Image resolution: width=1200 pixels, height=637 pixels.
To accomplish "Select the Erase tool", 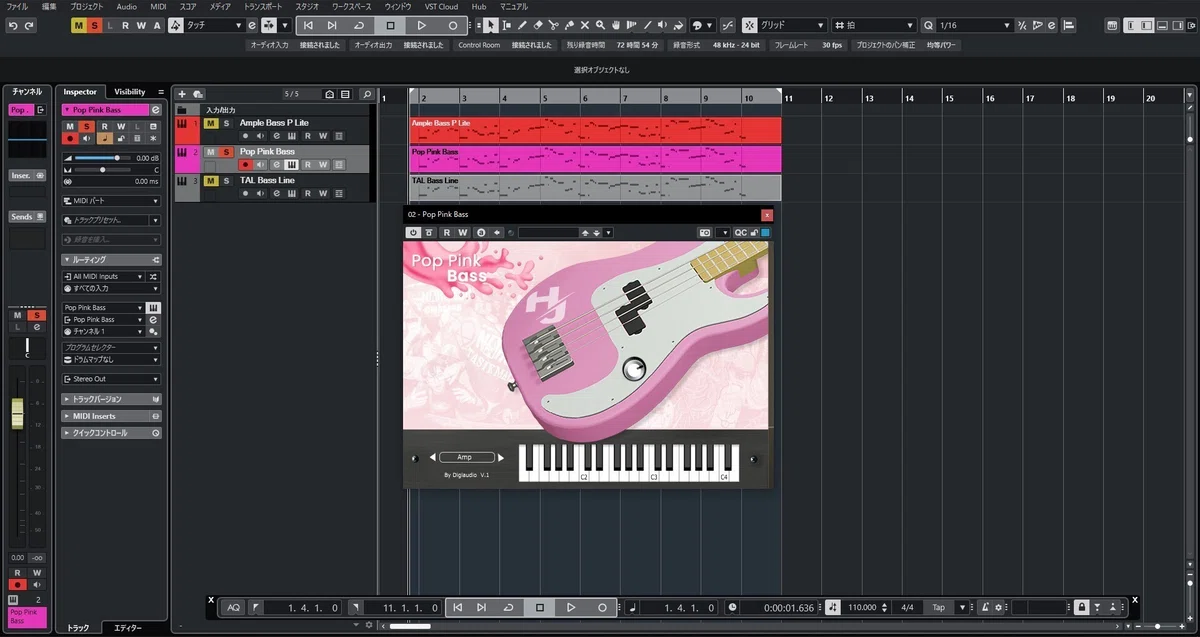I will click(538, 25).
